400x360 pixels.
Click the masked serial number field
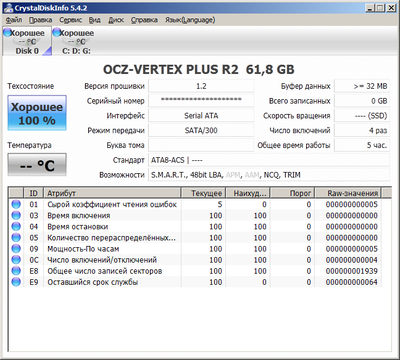[201, 101]
